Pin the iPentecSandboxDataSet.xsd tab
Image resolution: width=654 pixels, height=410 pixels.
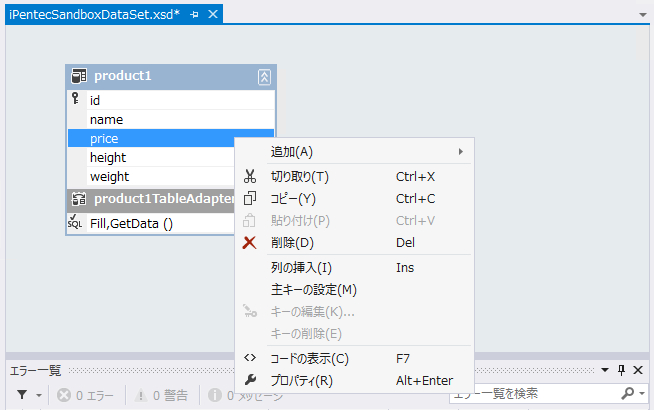[x=194, y=14]
